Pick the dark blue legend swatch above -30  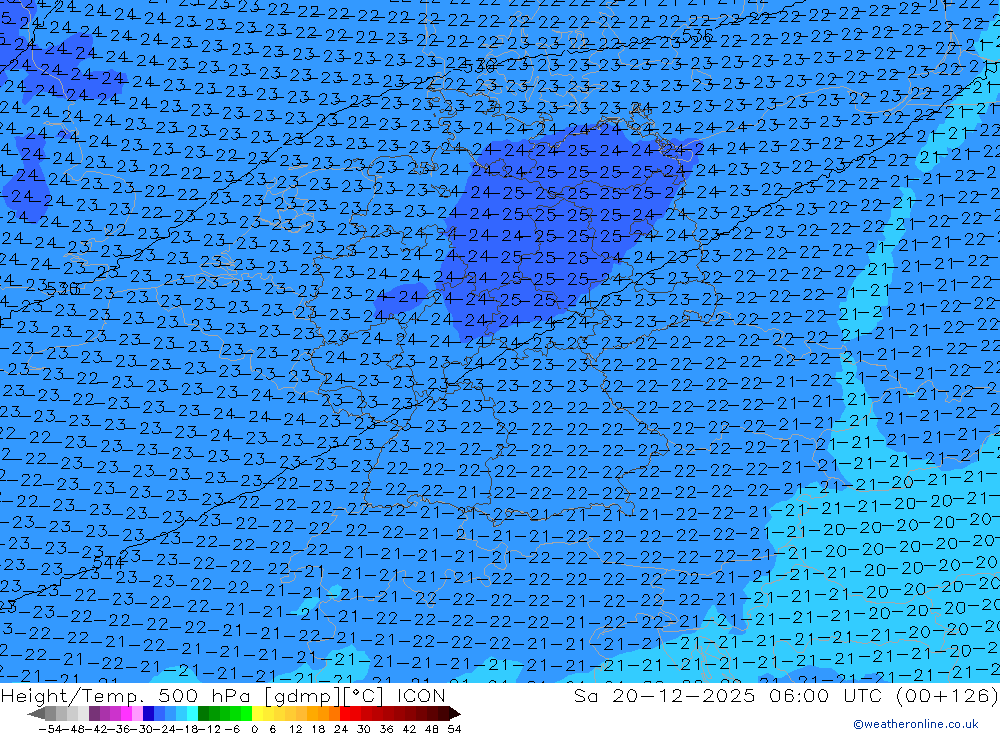(x=148, y=713)
